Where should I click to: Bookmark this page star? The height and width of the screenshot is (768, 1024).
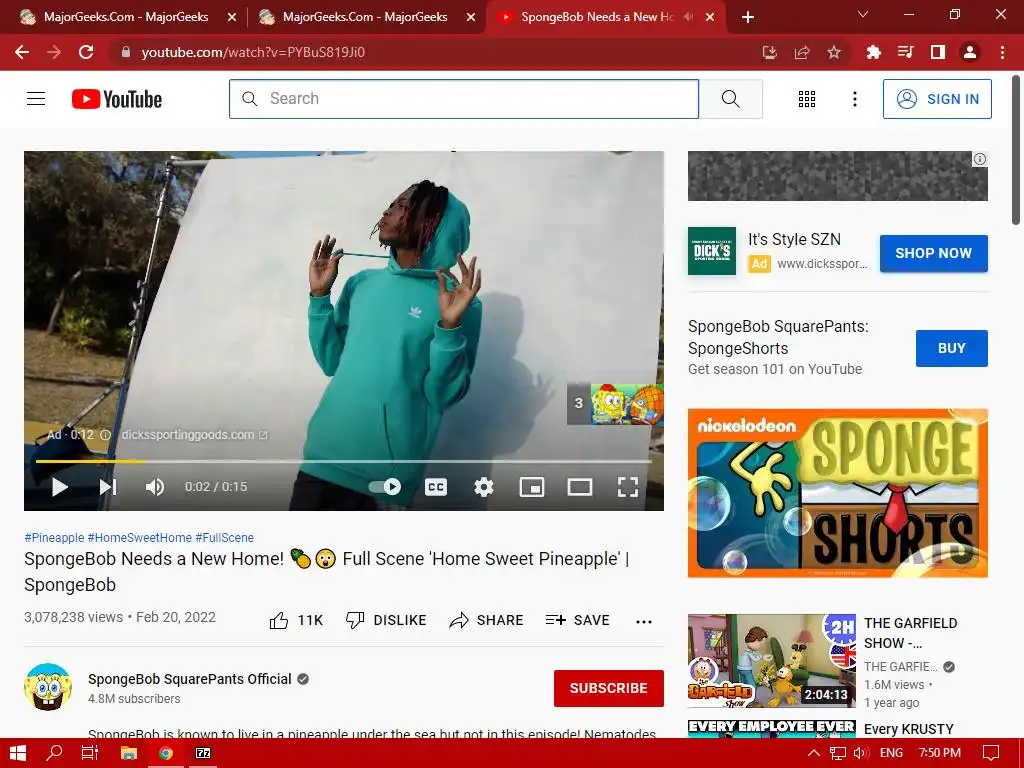(x=834, y=52)
